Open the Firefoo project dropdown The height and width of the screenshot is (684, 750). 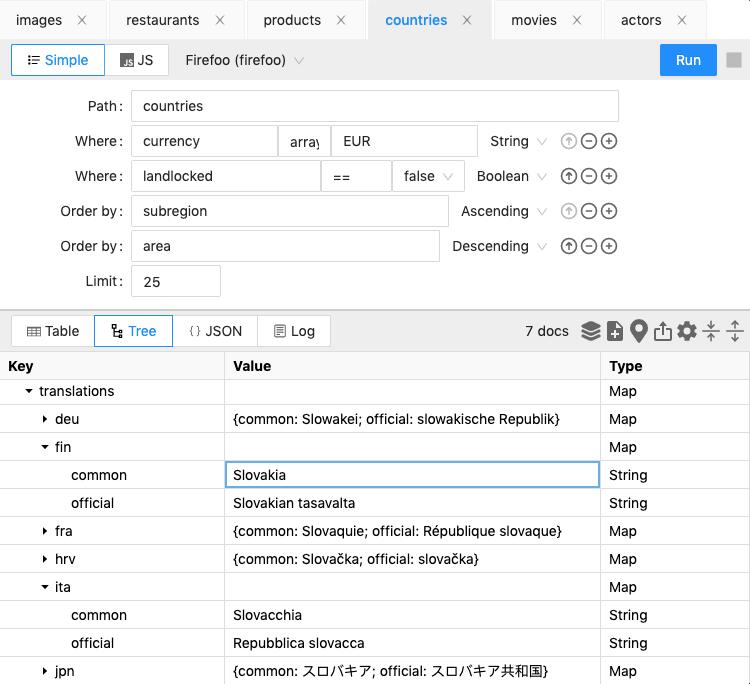[x=244, y=60]
